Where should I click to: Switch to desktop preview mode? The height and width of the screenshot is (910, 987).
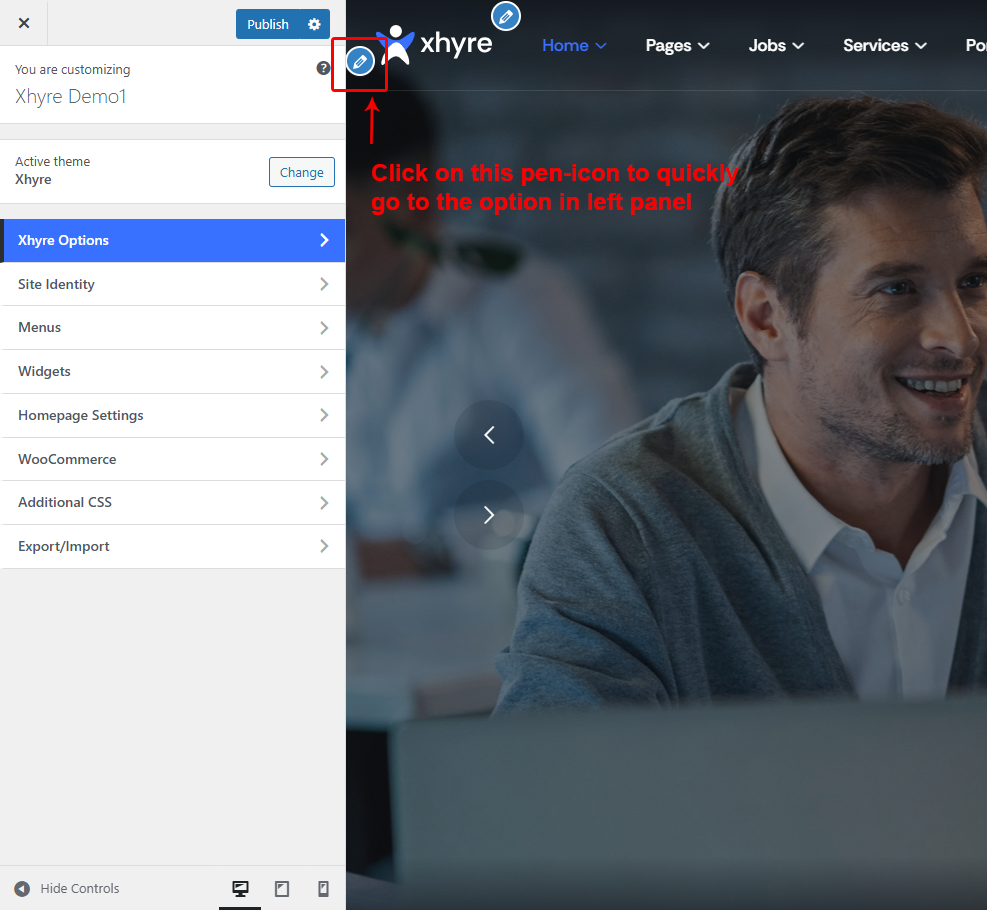(x=240, y=888)
